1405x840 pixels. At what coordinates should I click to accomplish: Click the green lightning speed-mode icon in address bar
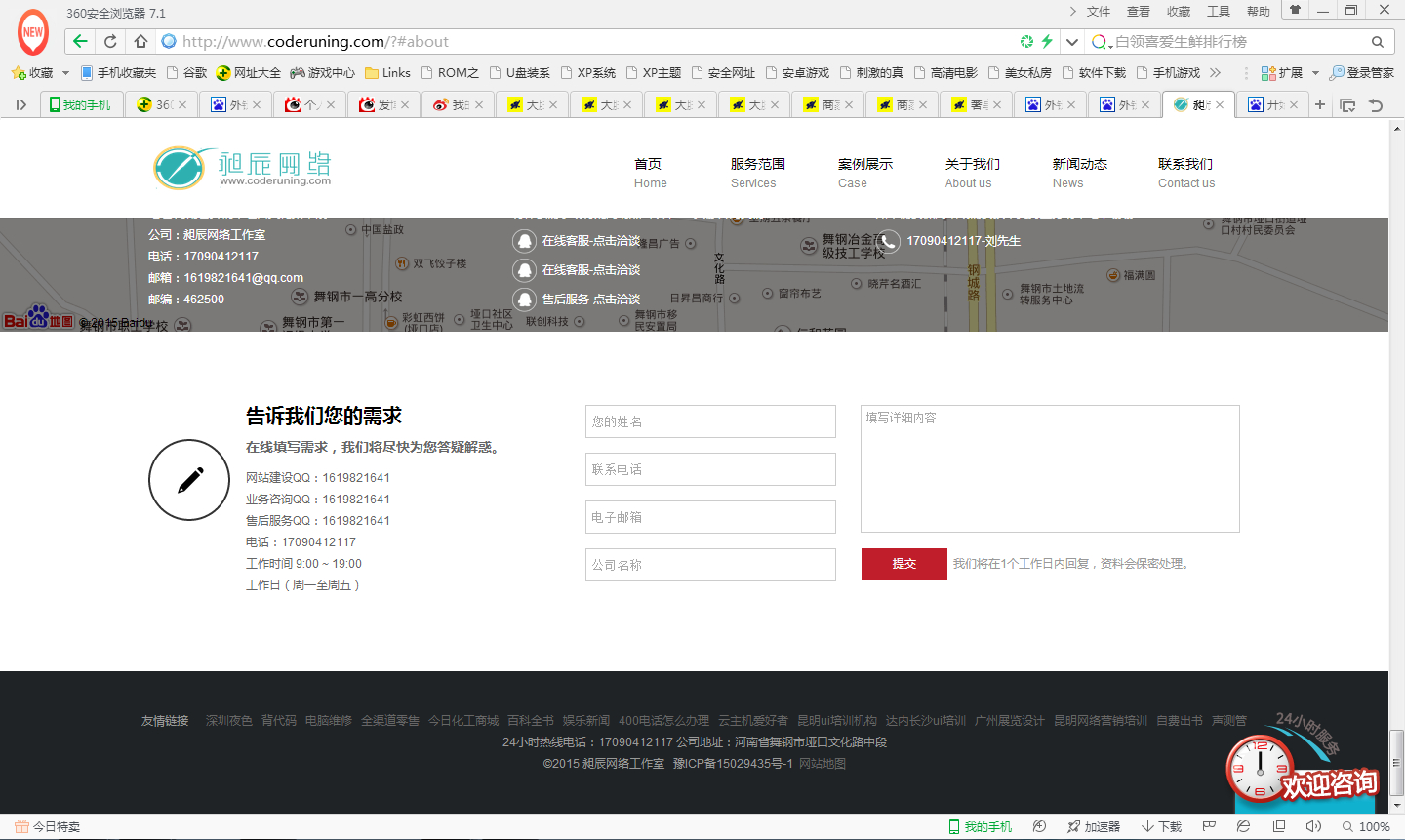tap(1047, 42)
